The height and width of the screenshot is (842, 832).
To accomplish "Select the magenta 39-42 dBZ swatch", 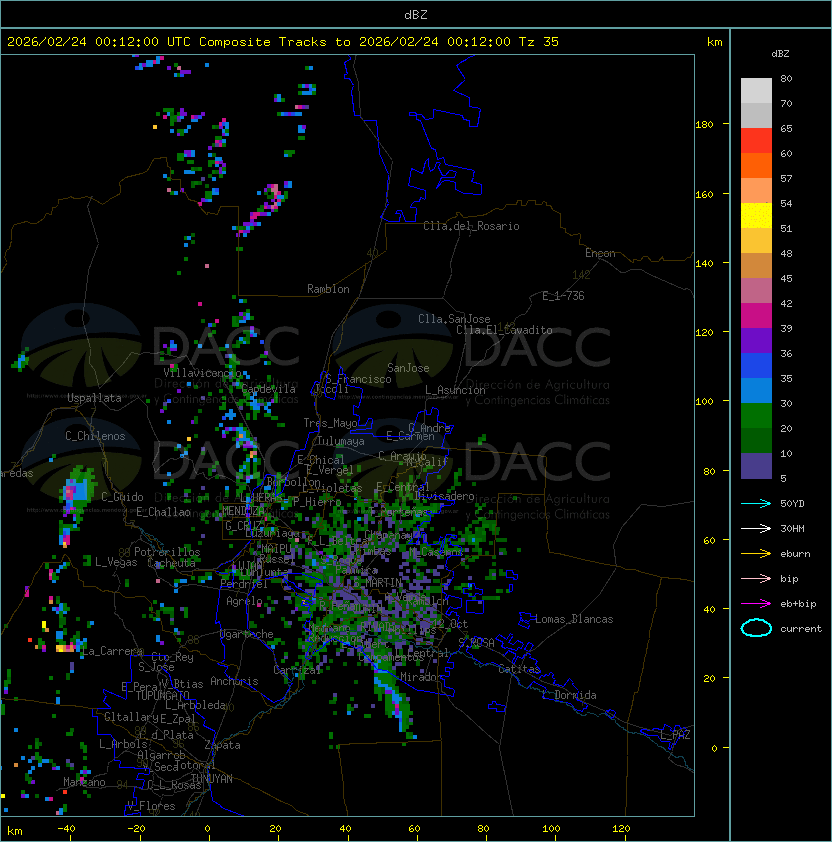I will [x=756, y=315].
